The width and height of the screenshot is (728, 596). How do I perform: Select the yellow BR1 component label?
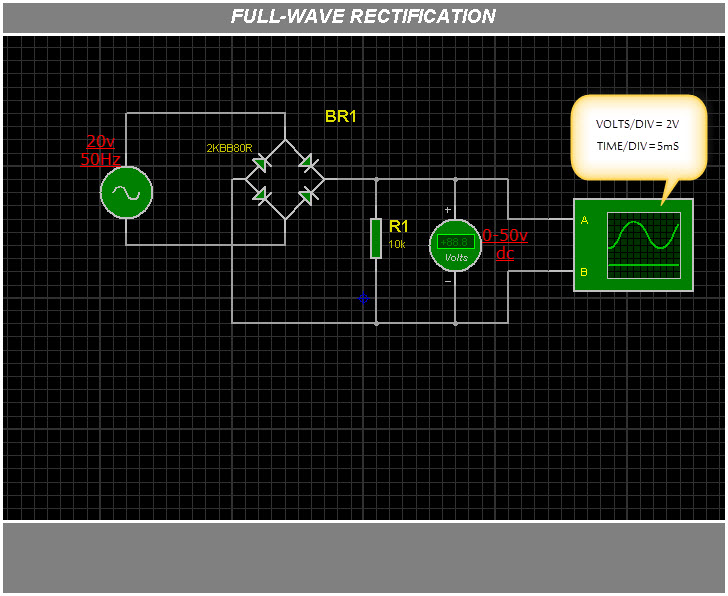pyautogui.click(x=340, y=117)
